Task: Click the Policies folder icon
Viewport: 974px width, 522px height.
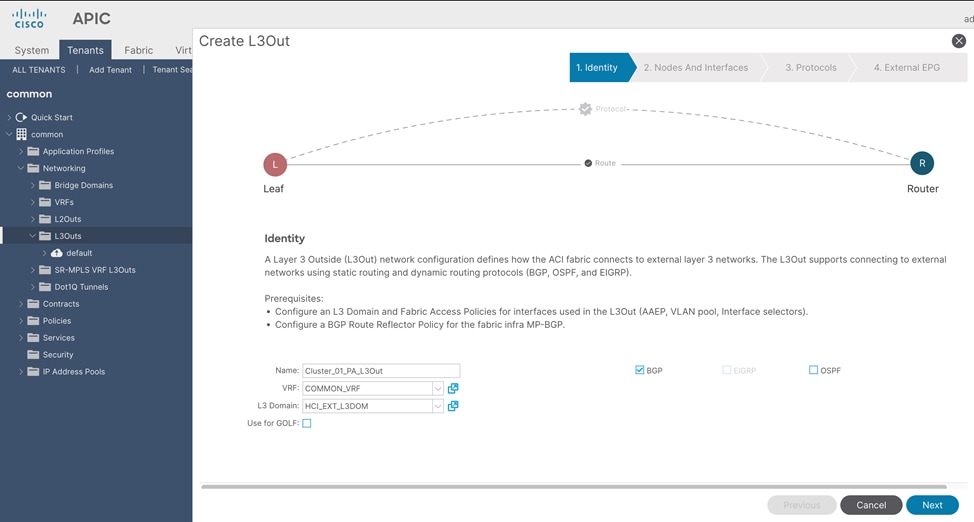Action: coord(33,321)
